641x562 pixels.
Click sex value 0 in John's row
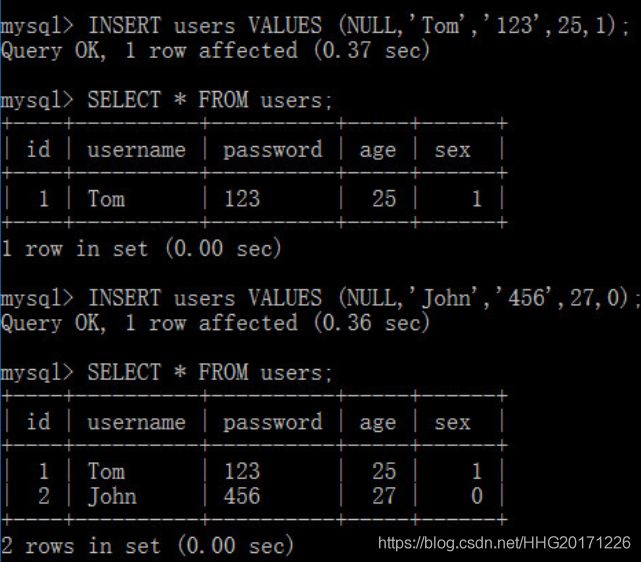[x=477, y=496]
